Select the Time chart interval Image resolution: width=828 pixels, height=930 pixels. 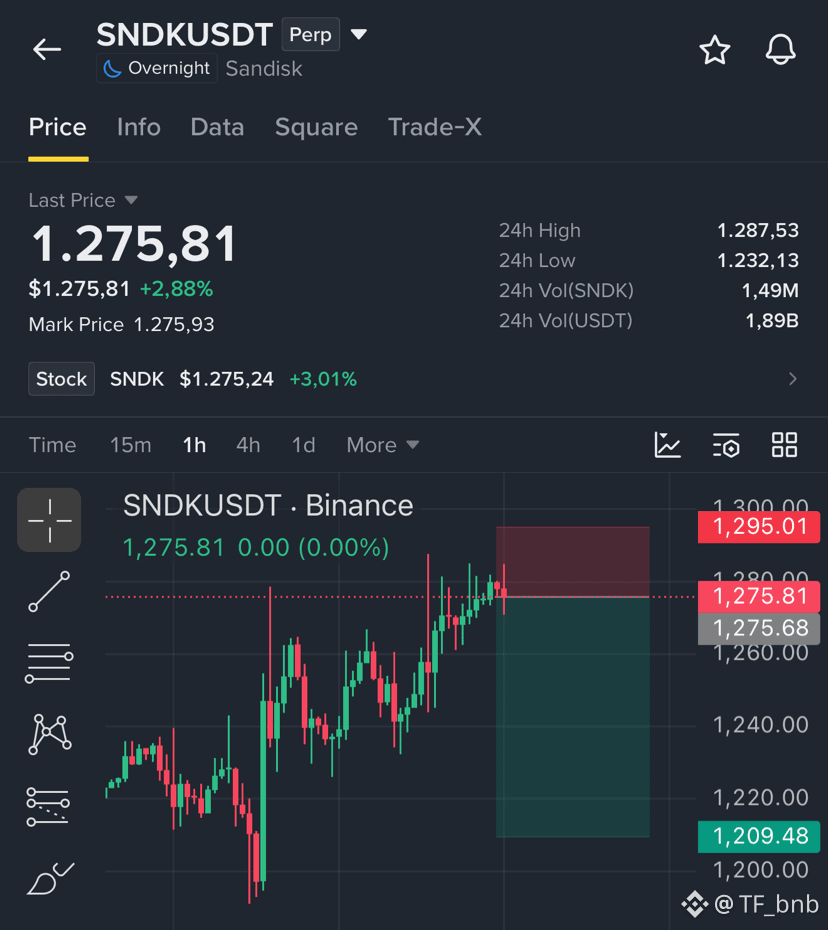click(x=52, y=445)
